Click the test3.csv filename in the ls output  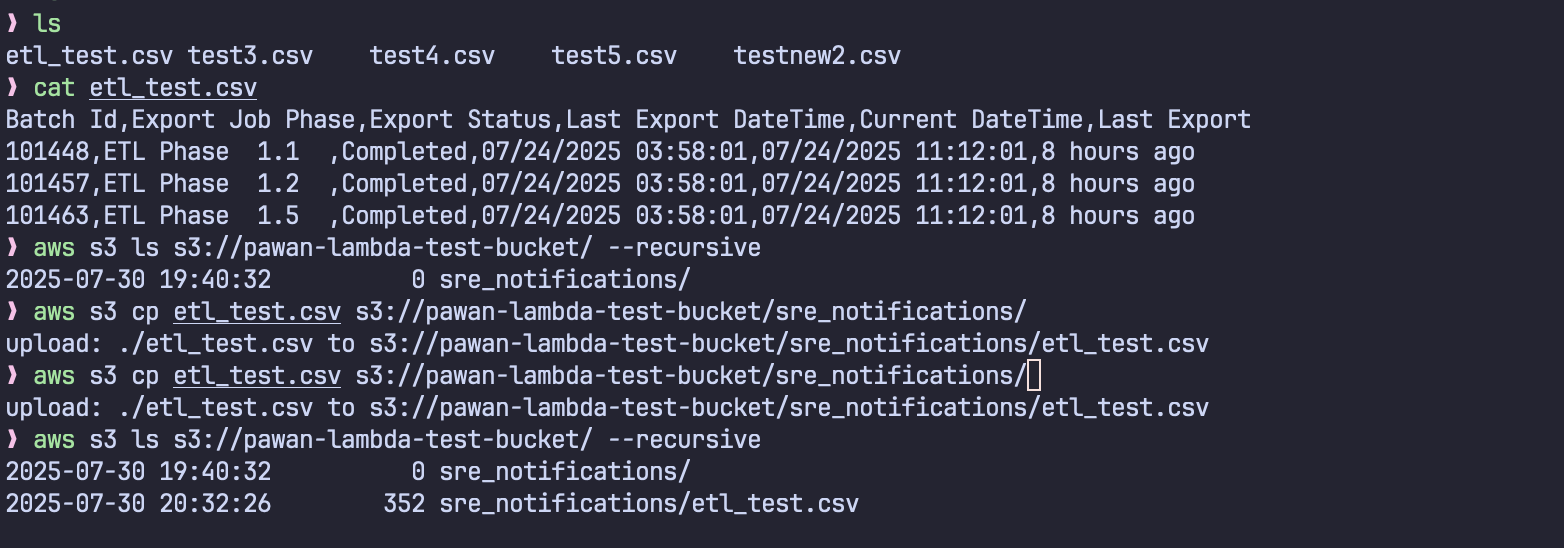250,56
